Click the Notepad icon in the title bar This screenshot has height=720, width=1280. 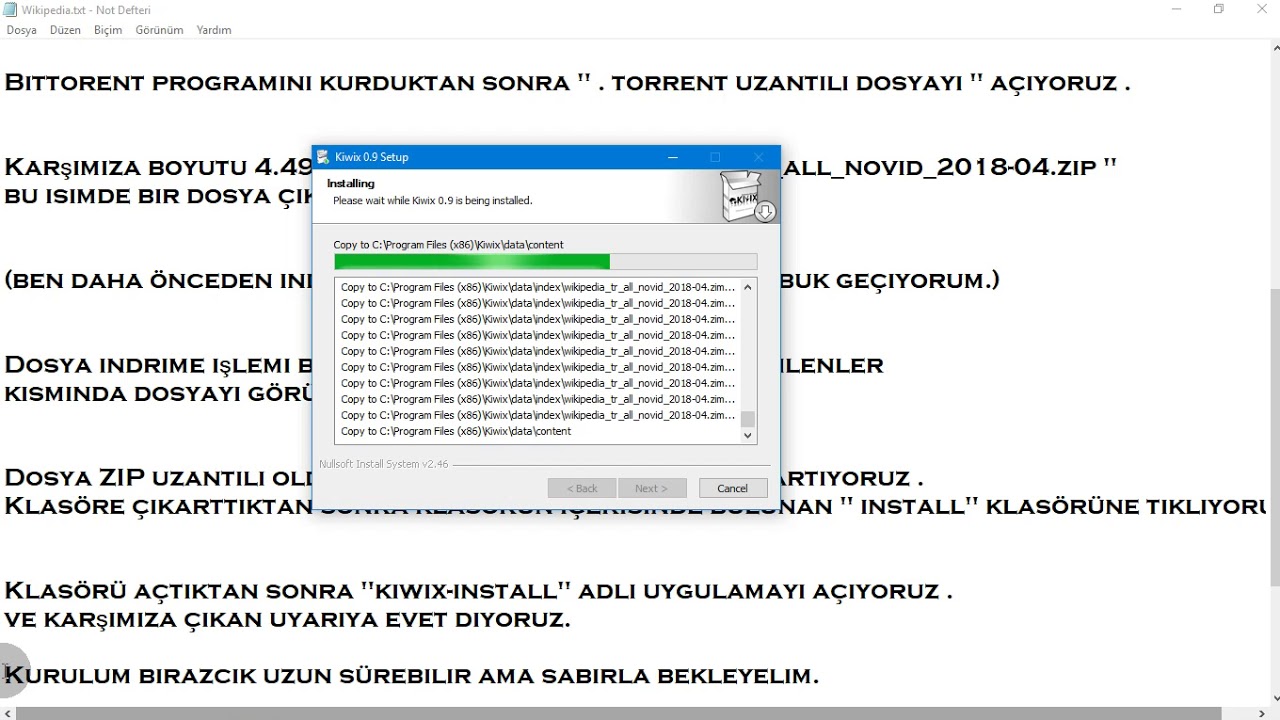tap(10, 9)
